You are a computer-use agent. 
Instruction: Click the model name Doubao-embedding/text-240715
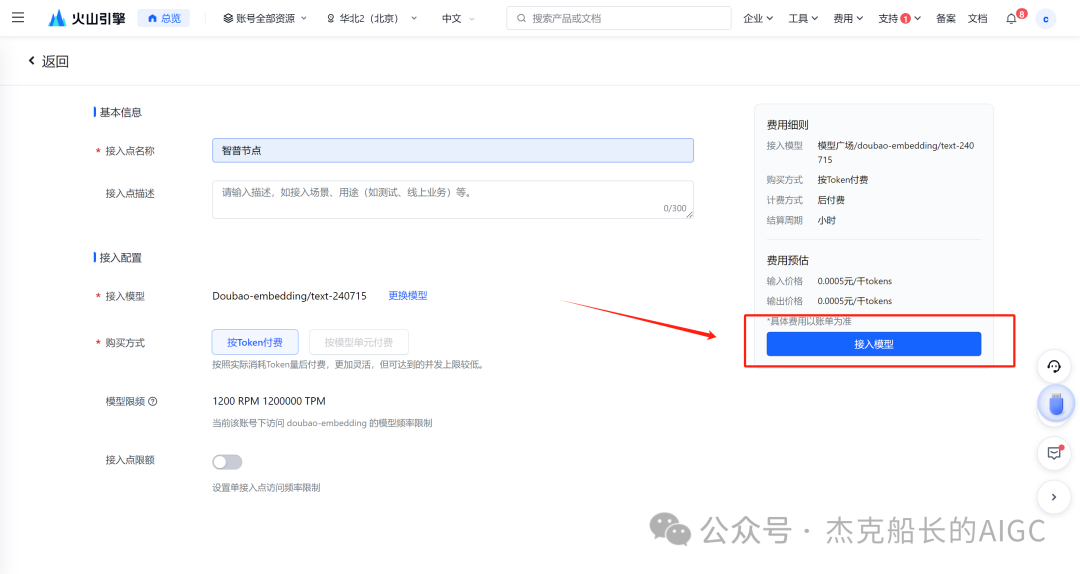pos(289,296)
